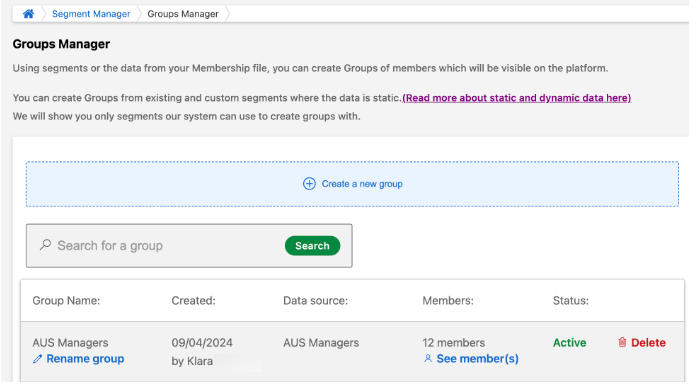The width and height of the screenshot is (689, 384).
Task: Click the magnifier icon in search box
Action: pyautogui.click(x=45, y=245)
